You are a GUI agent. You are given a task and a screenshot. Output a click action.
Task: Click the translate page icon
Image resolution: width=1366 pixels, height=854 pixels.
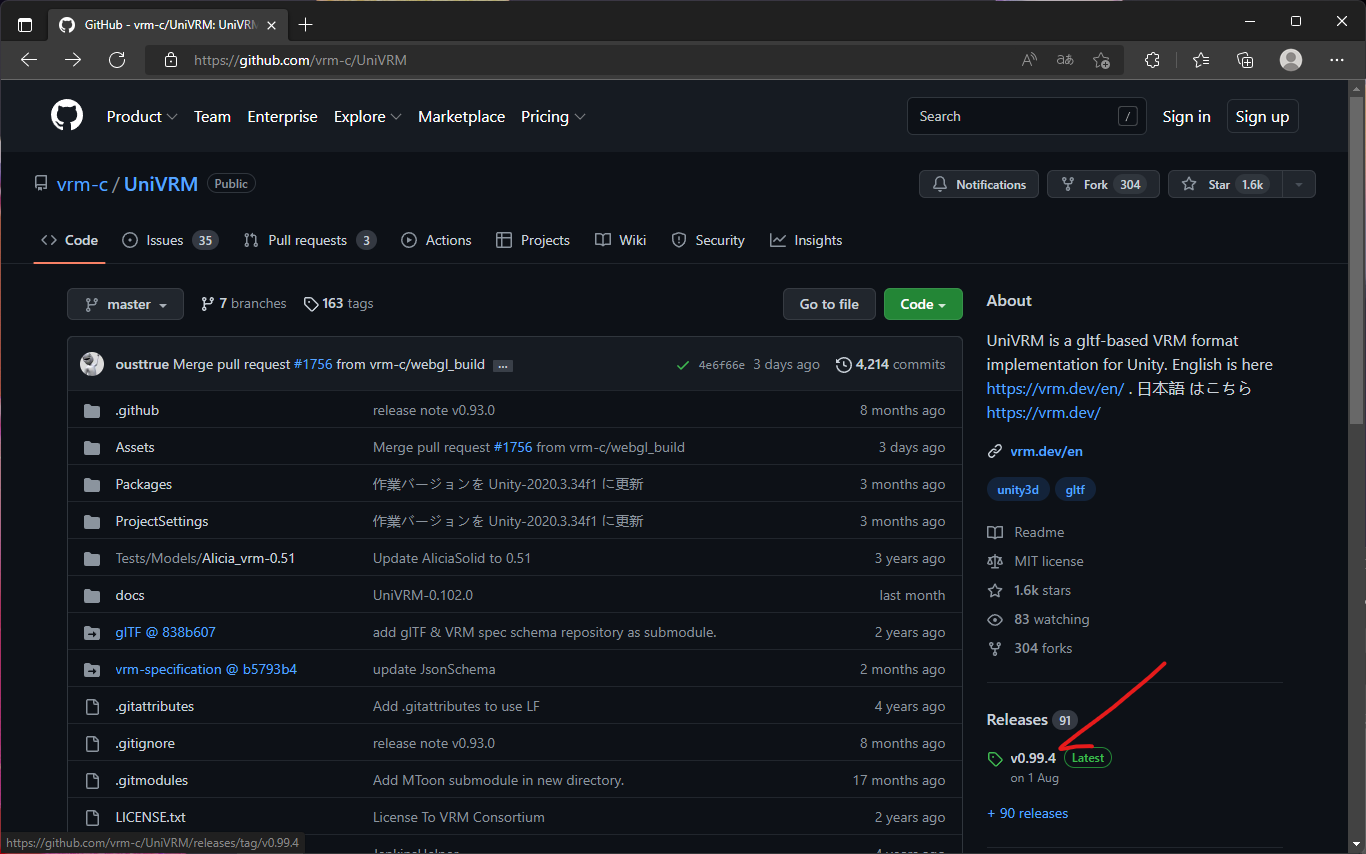pyautogui.click(x=1065, y=60)
